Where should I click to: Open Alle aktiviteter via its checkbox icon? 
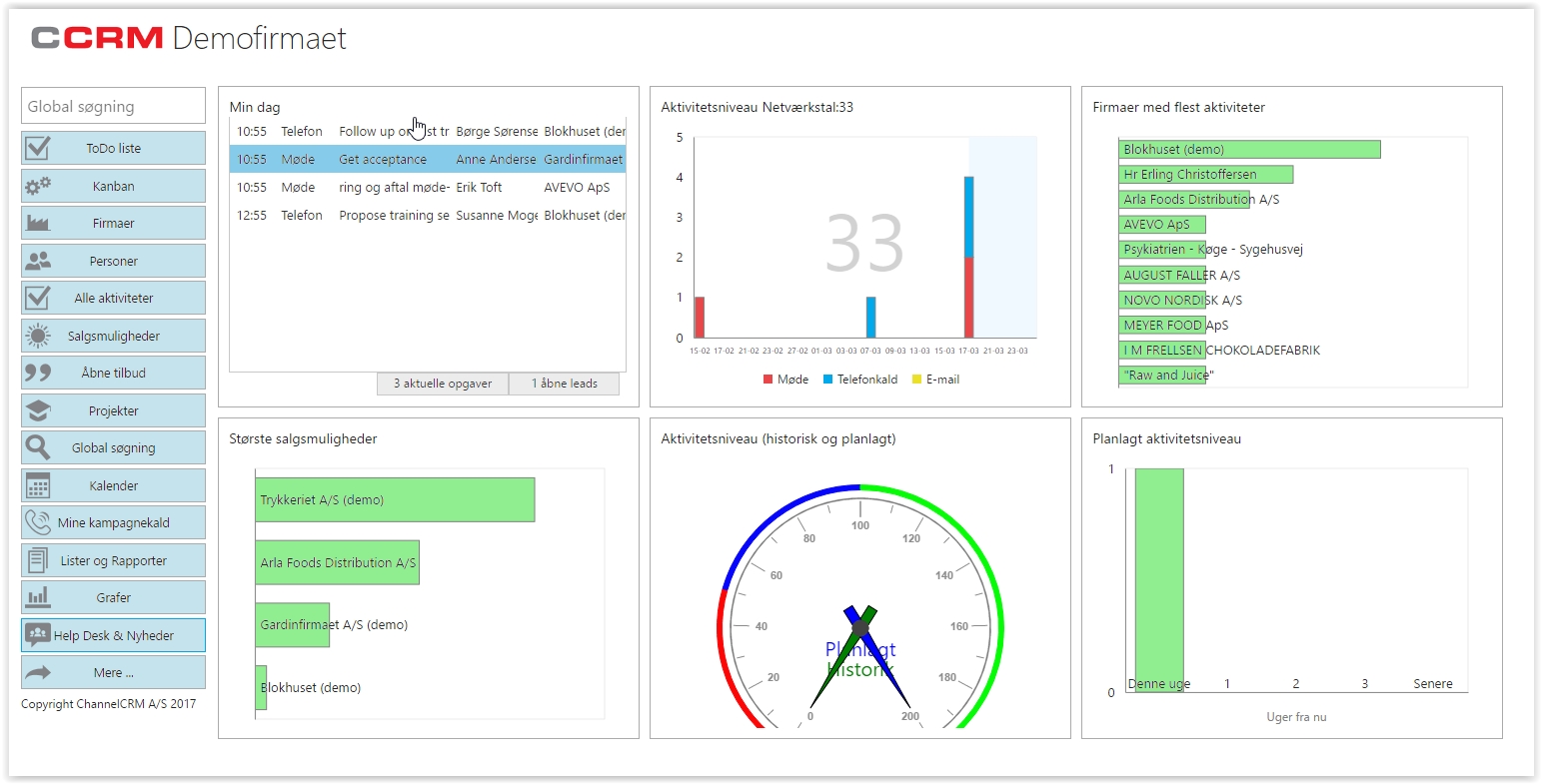38,298
